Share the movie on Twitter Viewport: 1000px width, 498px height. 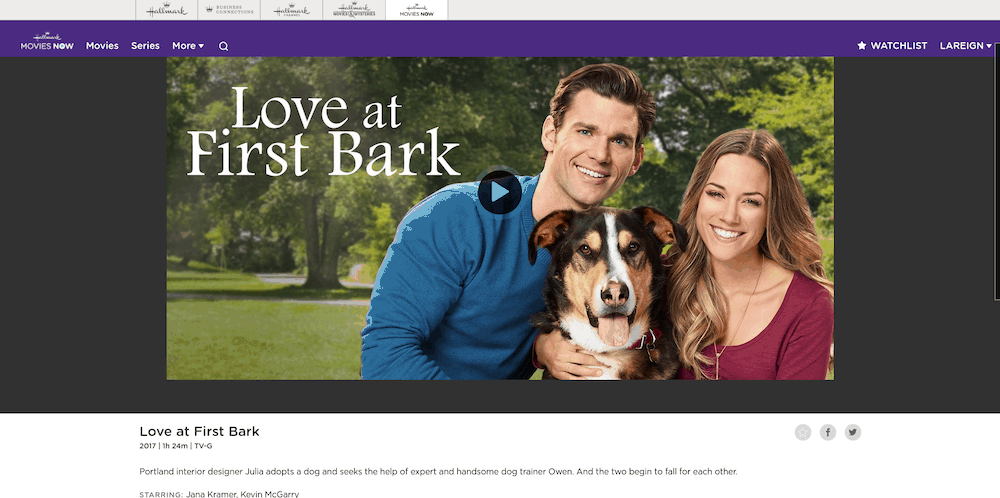[x=853, y=432]
